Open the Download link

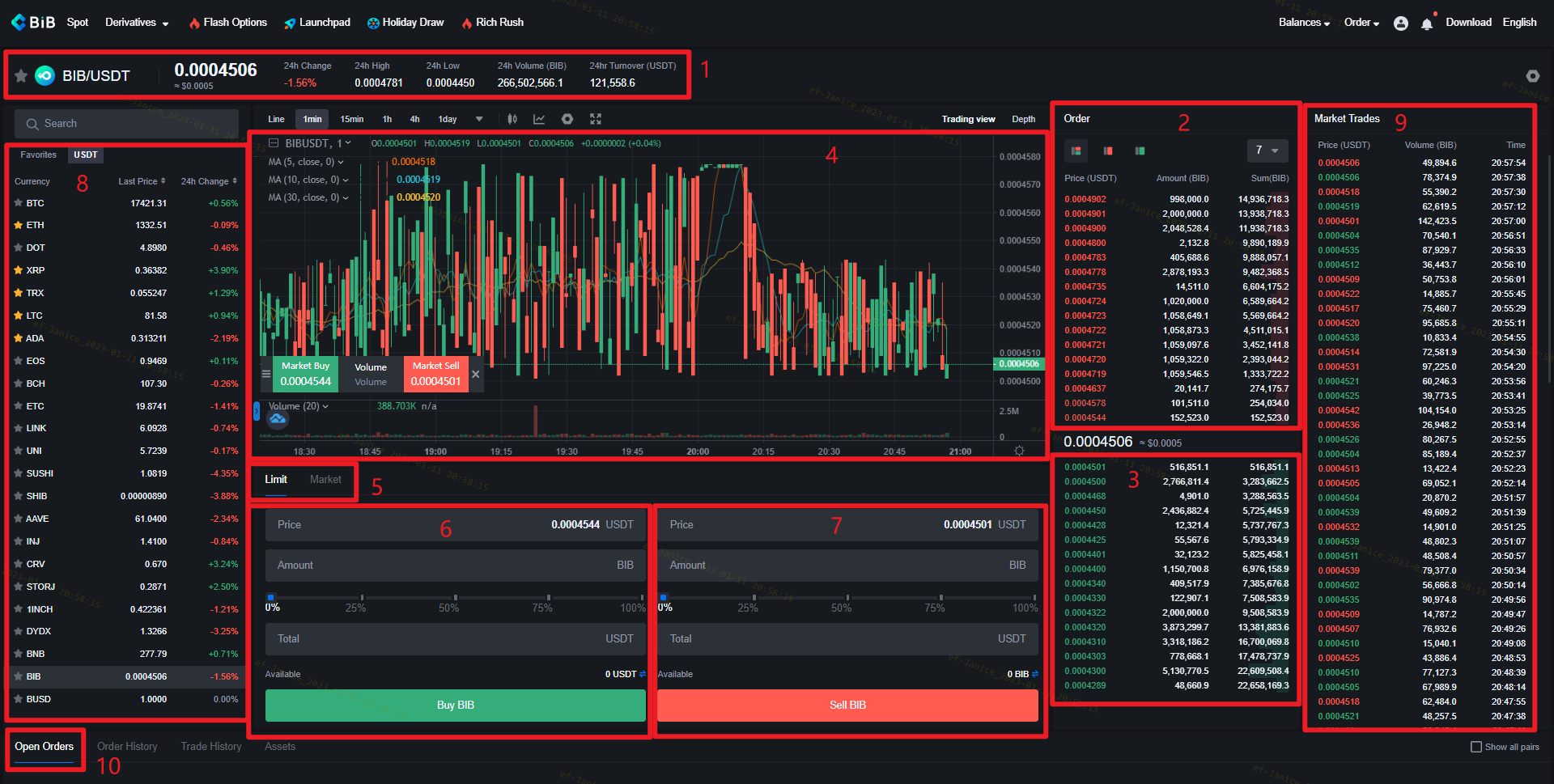point(1468,23)
